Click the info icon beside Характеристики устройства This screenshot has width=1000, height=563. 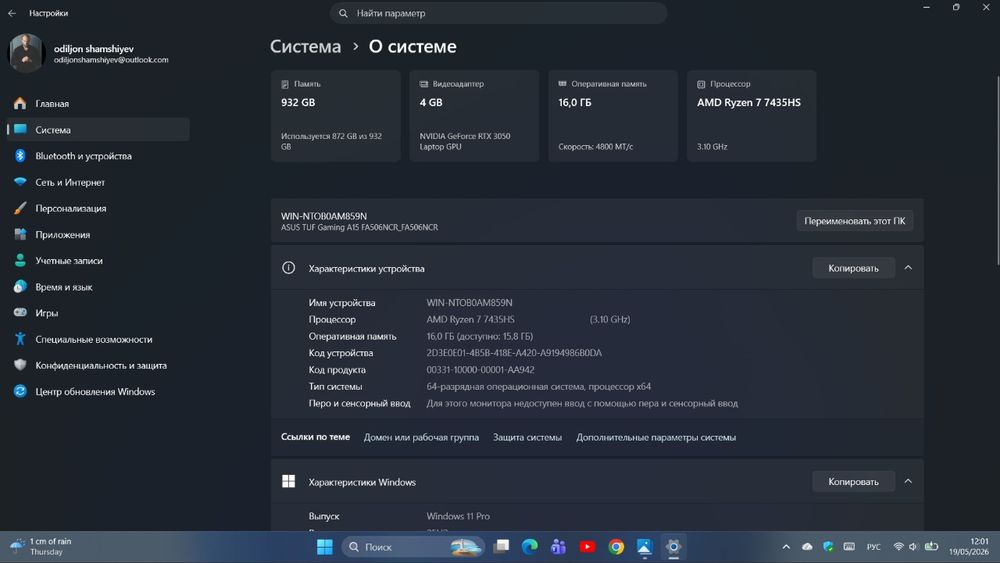[288, 268]
